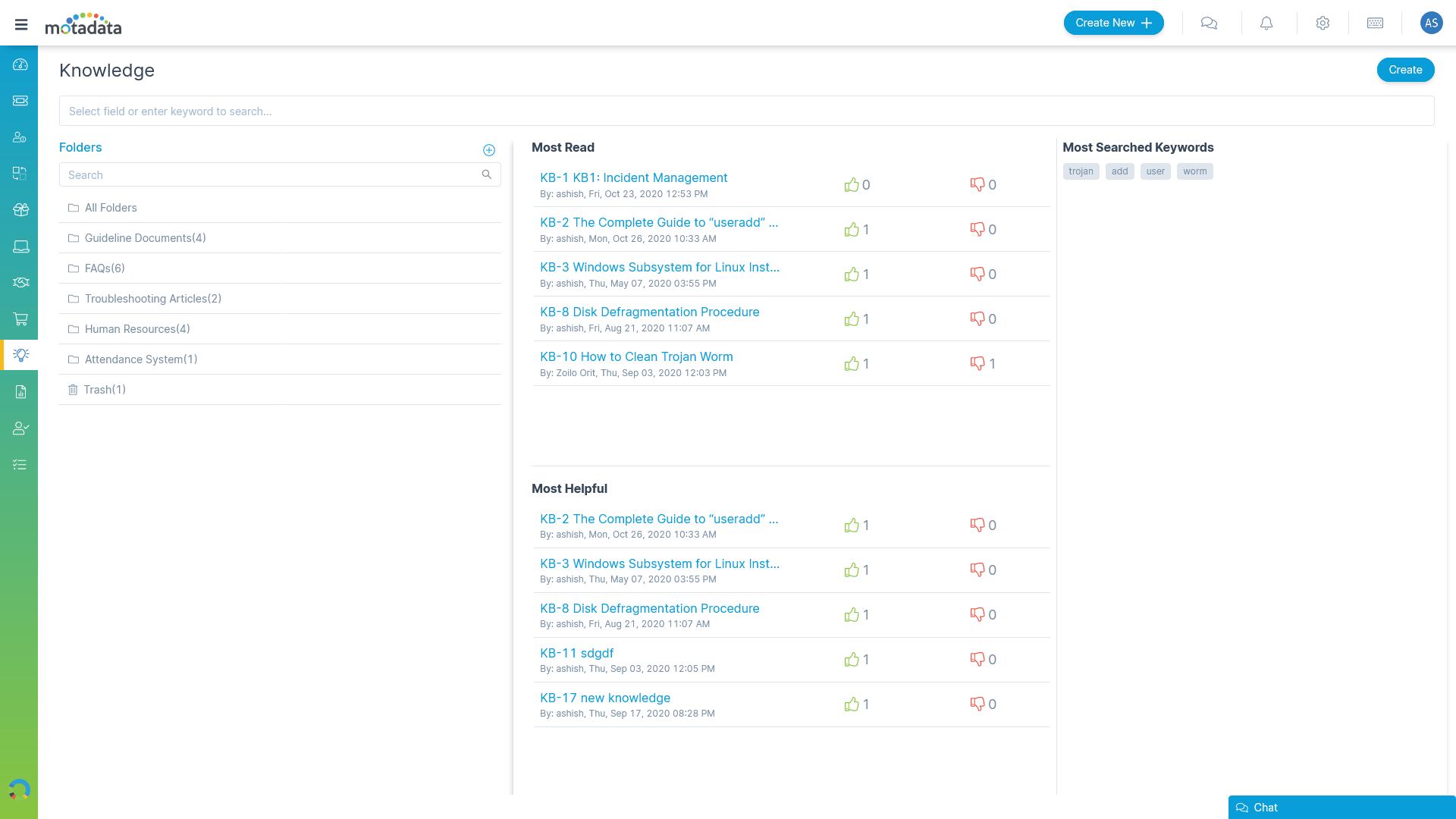Open the AS profile avatar menu
Image resolution: width=1456 pixels, height=819 pixels.
point(1431,23)
